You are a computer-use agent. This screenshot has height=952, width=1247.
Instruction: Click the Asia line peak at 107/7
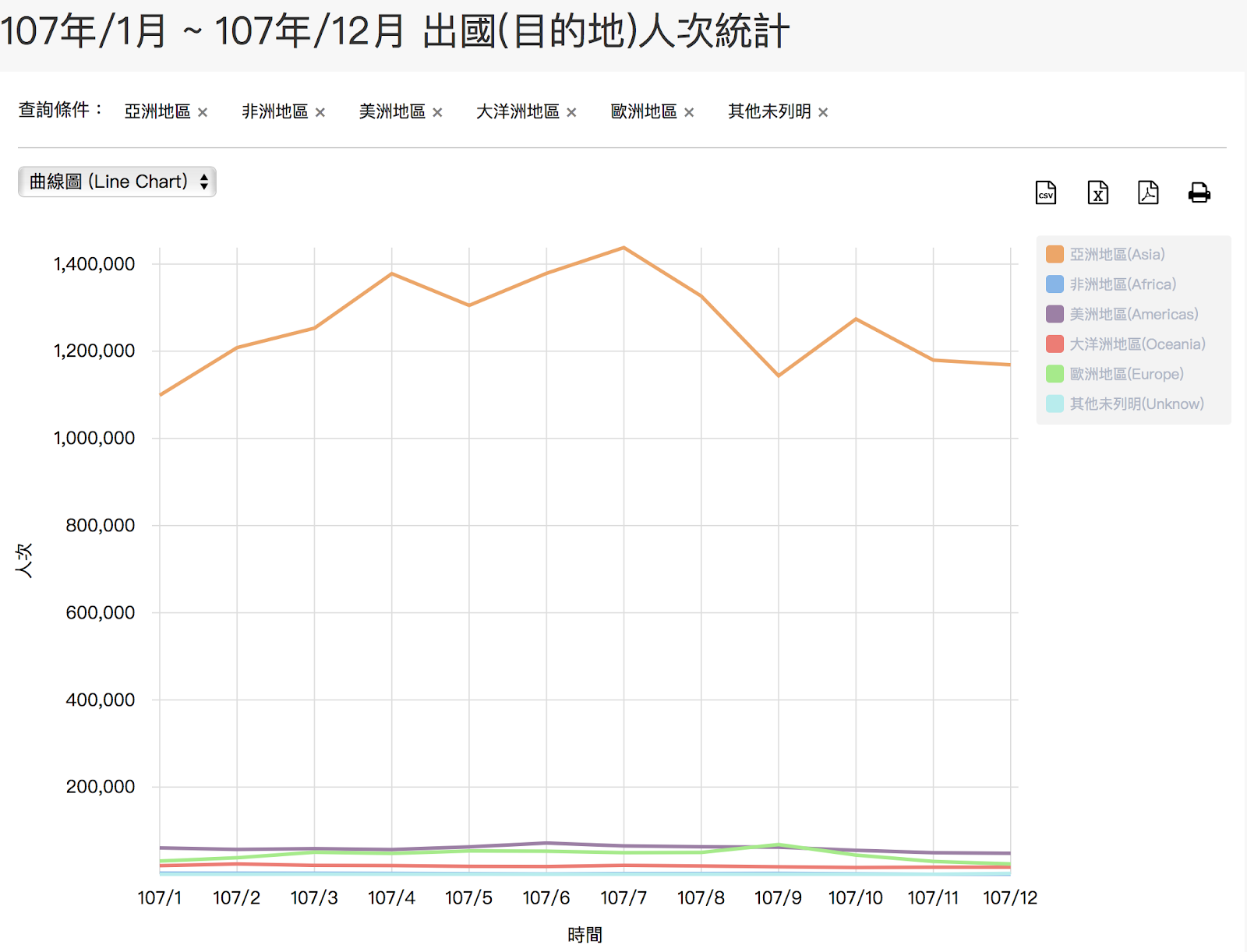(623, 248)
